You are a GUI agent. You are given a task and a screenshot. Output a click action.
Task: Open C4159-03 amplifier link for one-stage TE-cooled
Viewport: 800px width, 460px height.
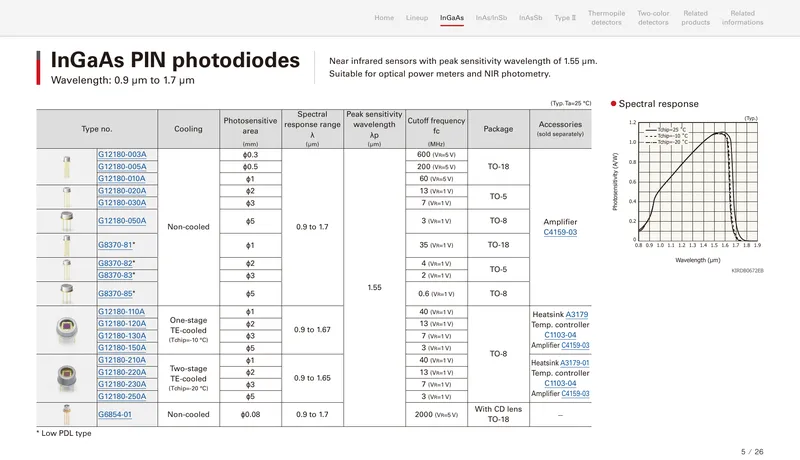coord(575,345)
